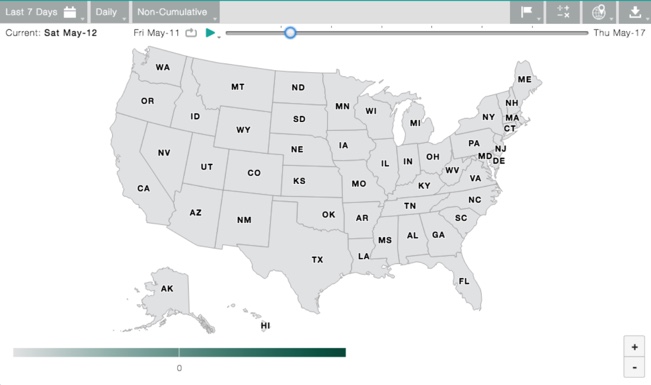Click the Thu May-17 end date label
Image resolution: width=651 pixels, height=385 pixels.
pyautogui.click(x=619, y=33)
